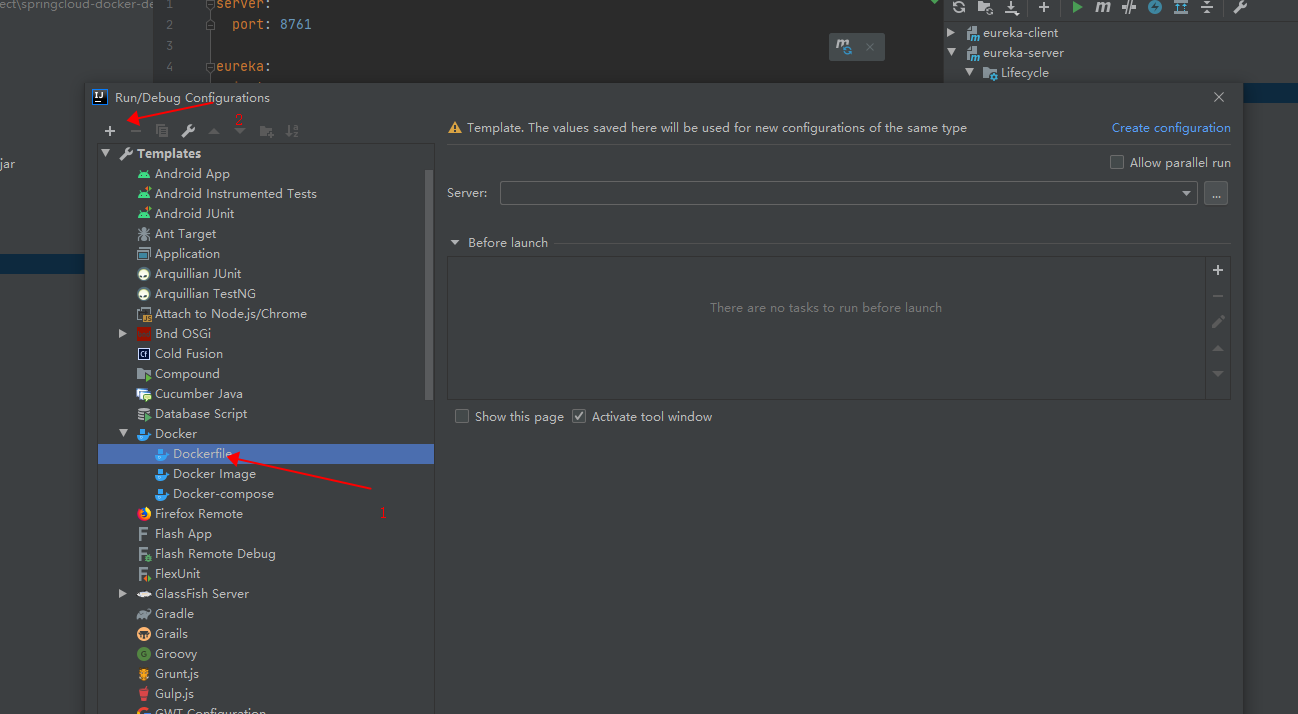The image size is (1298, 714).
Task: Select the Dockerfile template
Action: pyautogui.click(x=266, y=454)
